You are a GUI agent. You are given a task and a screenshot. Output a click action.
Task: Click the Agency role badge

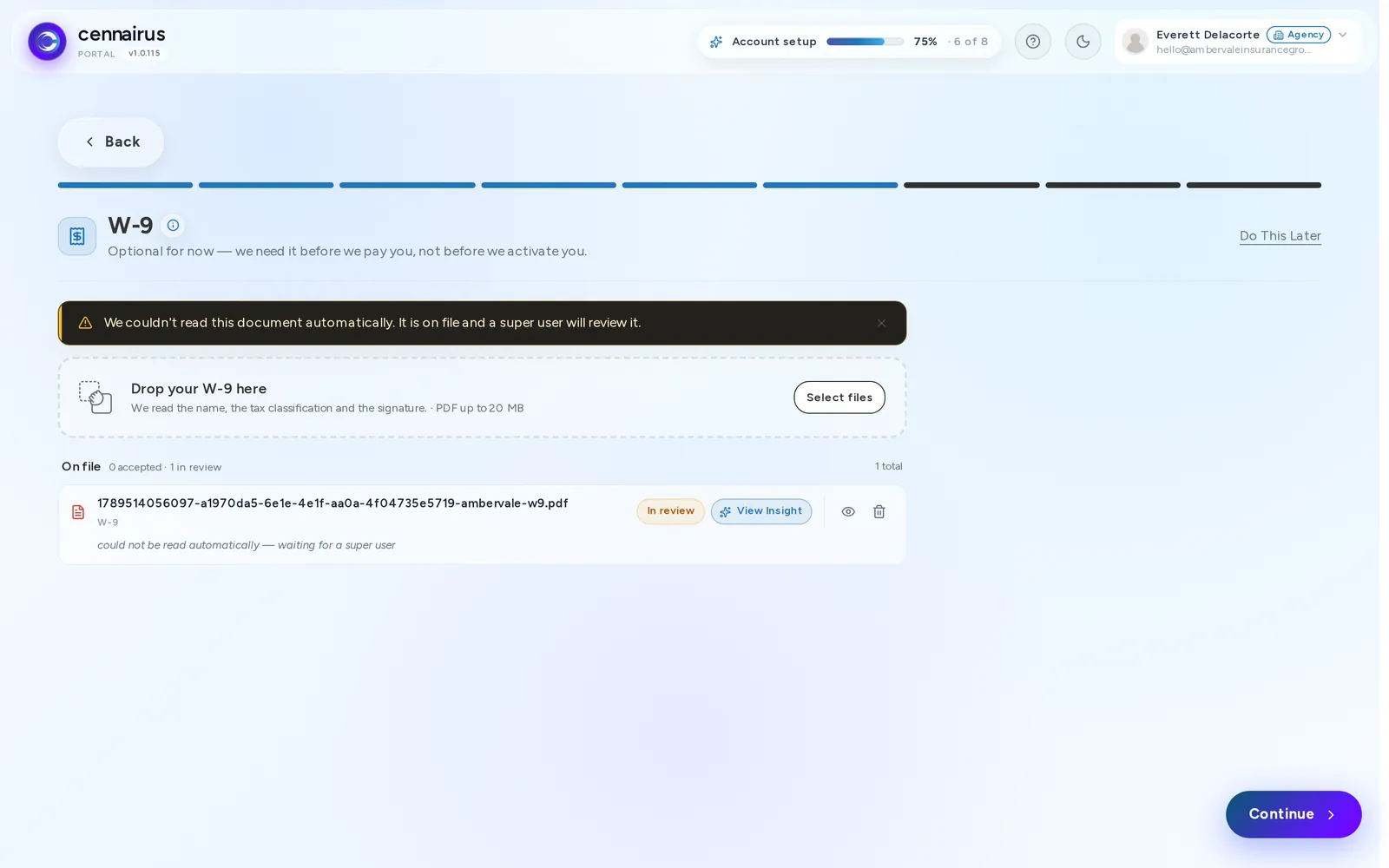1299,35
